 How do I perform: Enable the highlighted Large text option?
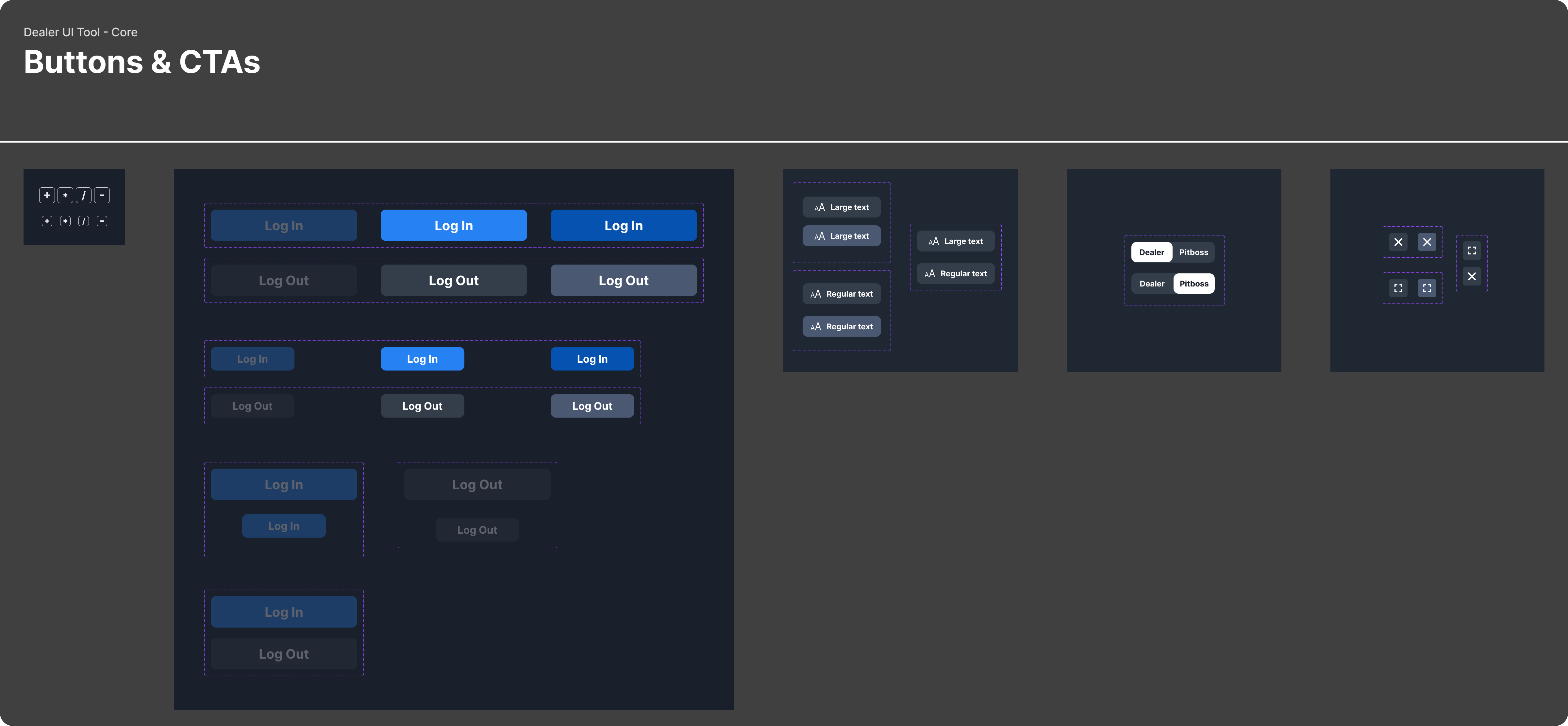(x=842, y=236)
